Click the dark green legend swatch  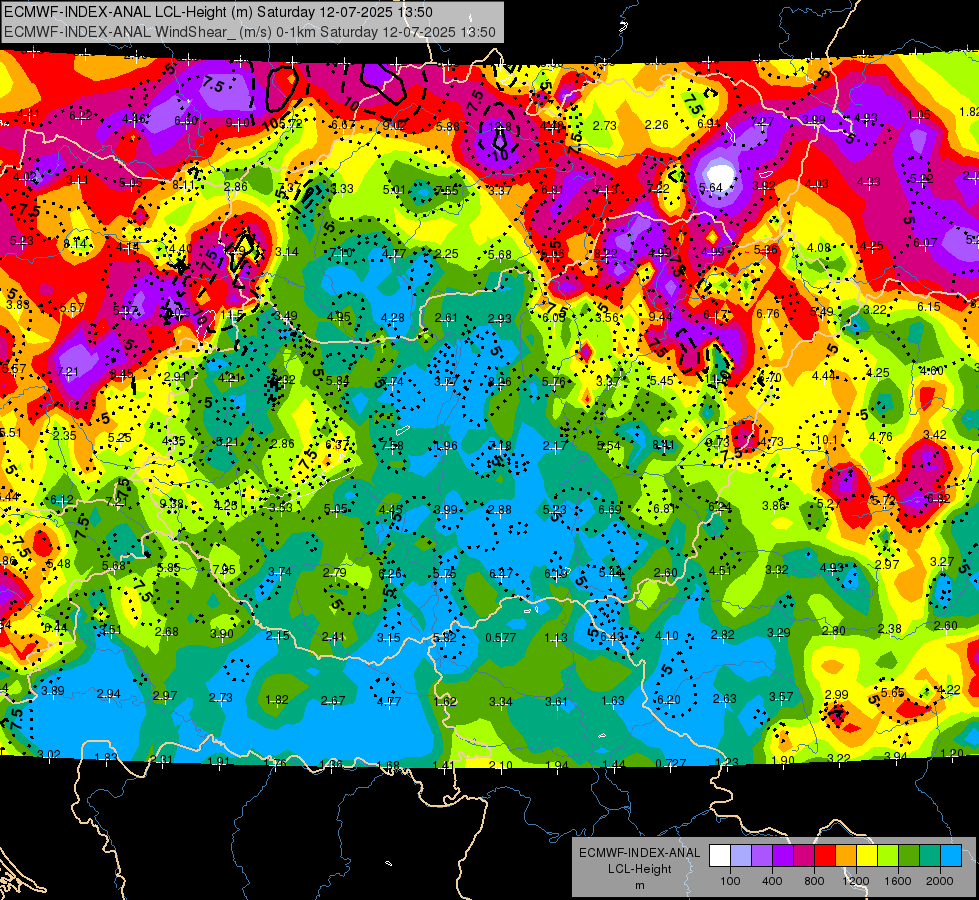click(909, 856)
